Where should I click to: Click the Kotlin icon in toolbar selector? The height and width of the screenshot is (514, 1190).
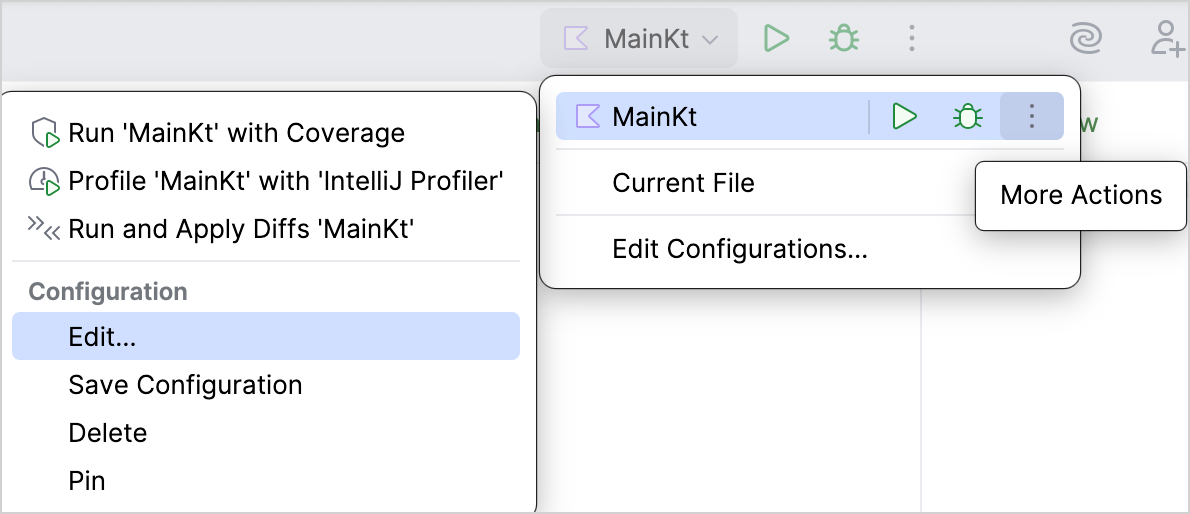click(576, 39)
